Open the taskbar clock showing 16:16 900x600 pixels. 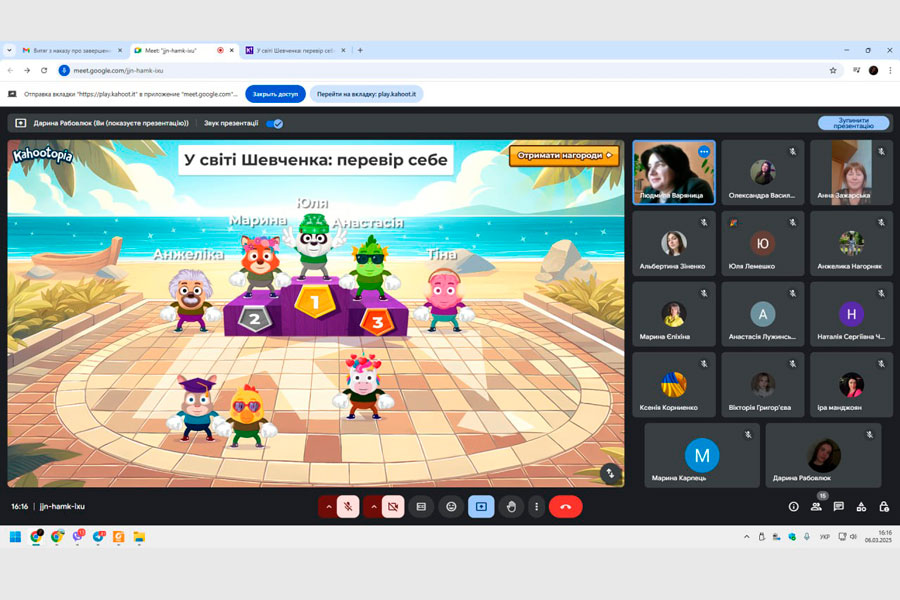[x=878, y=536]
